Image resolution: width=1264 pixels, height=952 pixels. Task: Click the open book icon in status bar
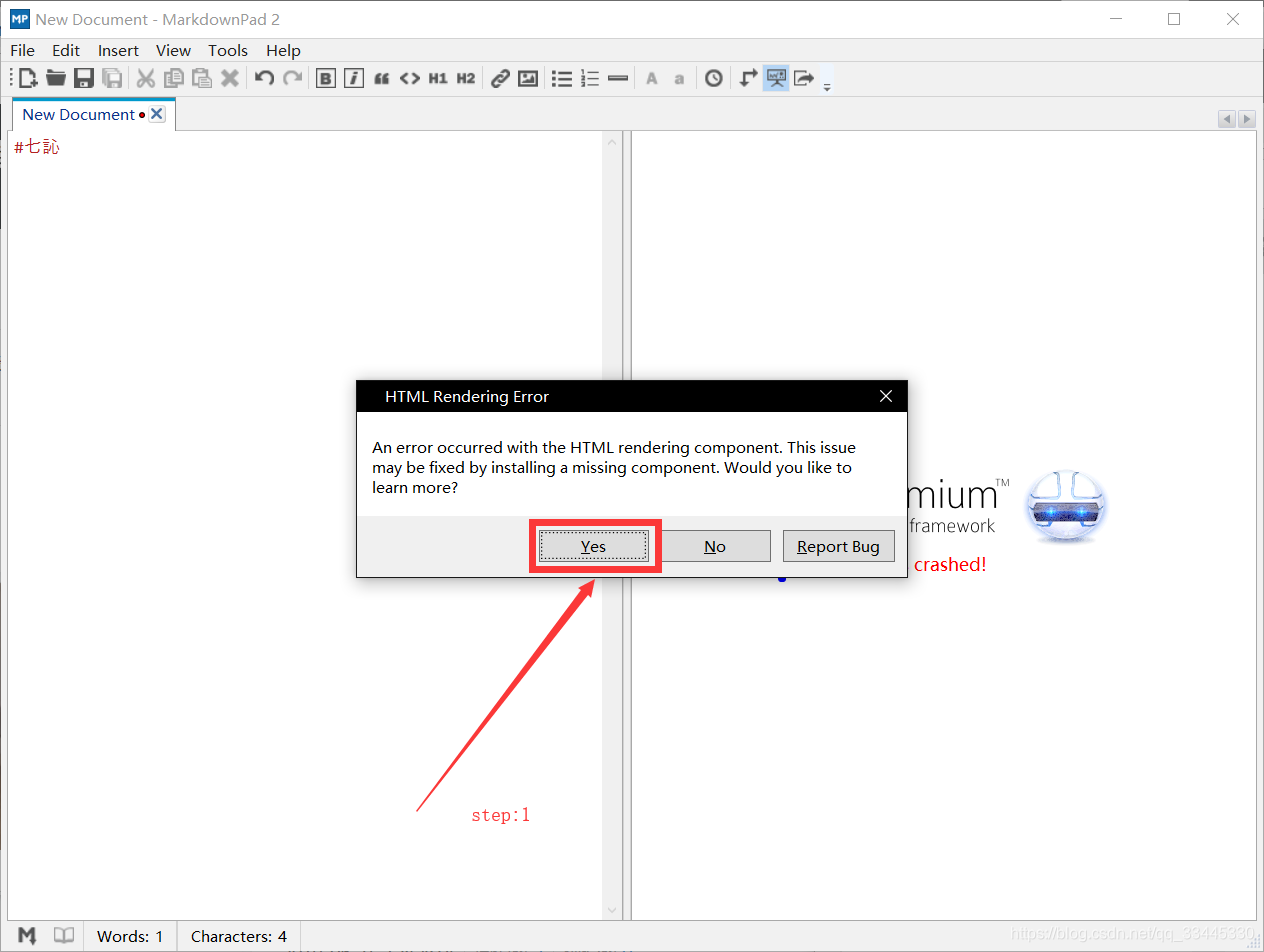click(64, 936)
